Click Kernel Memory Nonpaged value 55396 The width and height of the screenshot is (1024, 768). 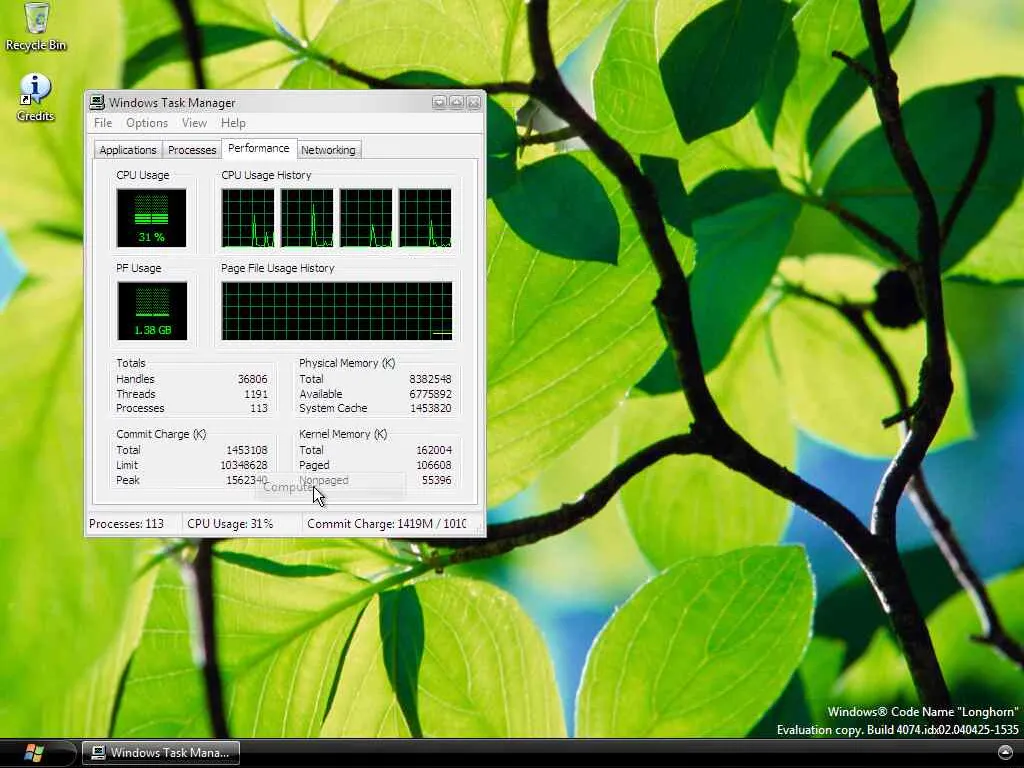437,480
